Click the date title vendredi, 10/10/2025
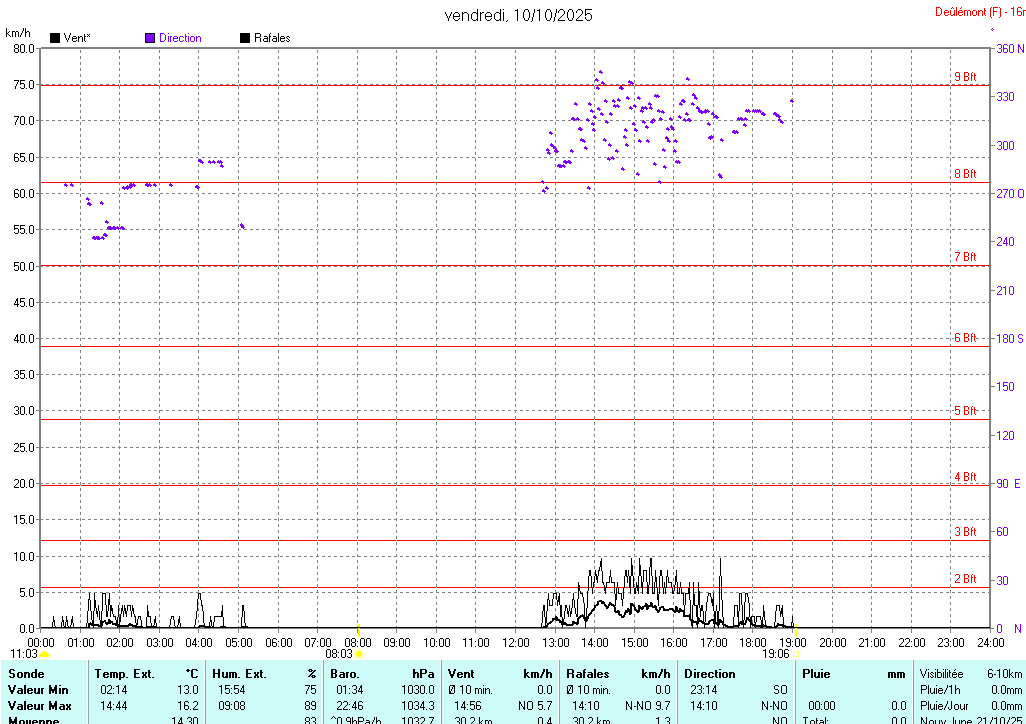1026x724 pixels. [518, 15]
